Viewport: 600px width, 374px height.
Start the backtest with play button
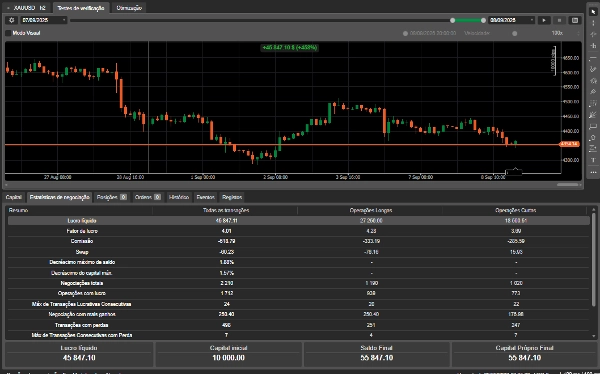[x=544, y=20]
